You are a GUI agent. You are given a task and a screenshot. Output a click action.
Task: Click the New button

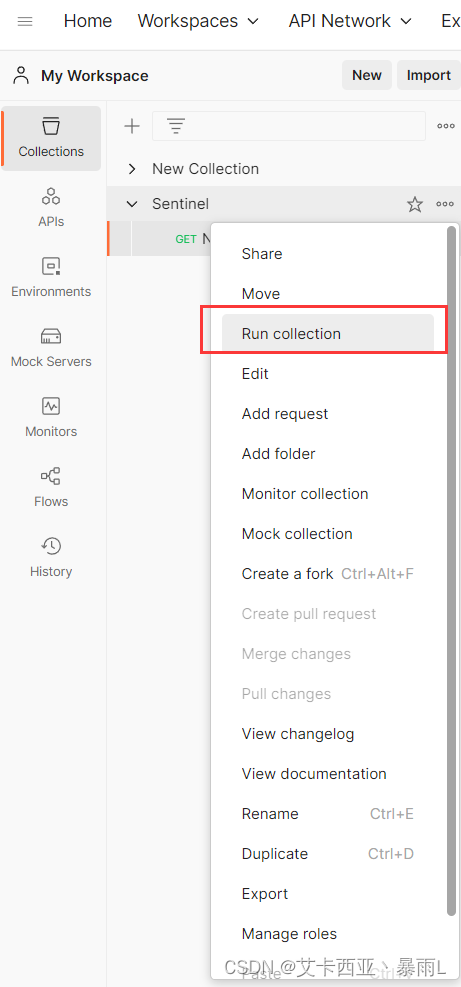click(367, 76)
